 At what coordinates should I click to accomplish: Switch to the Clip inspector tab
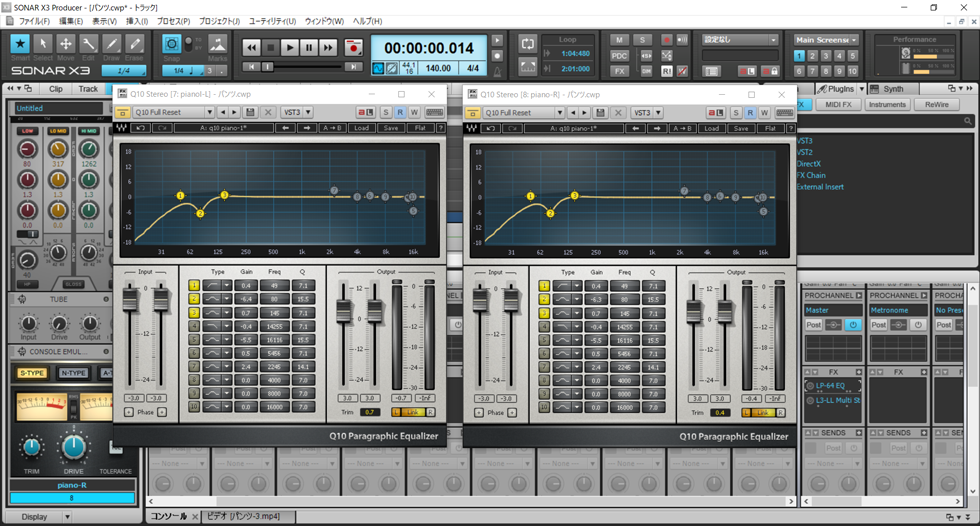point(56,89)
